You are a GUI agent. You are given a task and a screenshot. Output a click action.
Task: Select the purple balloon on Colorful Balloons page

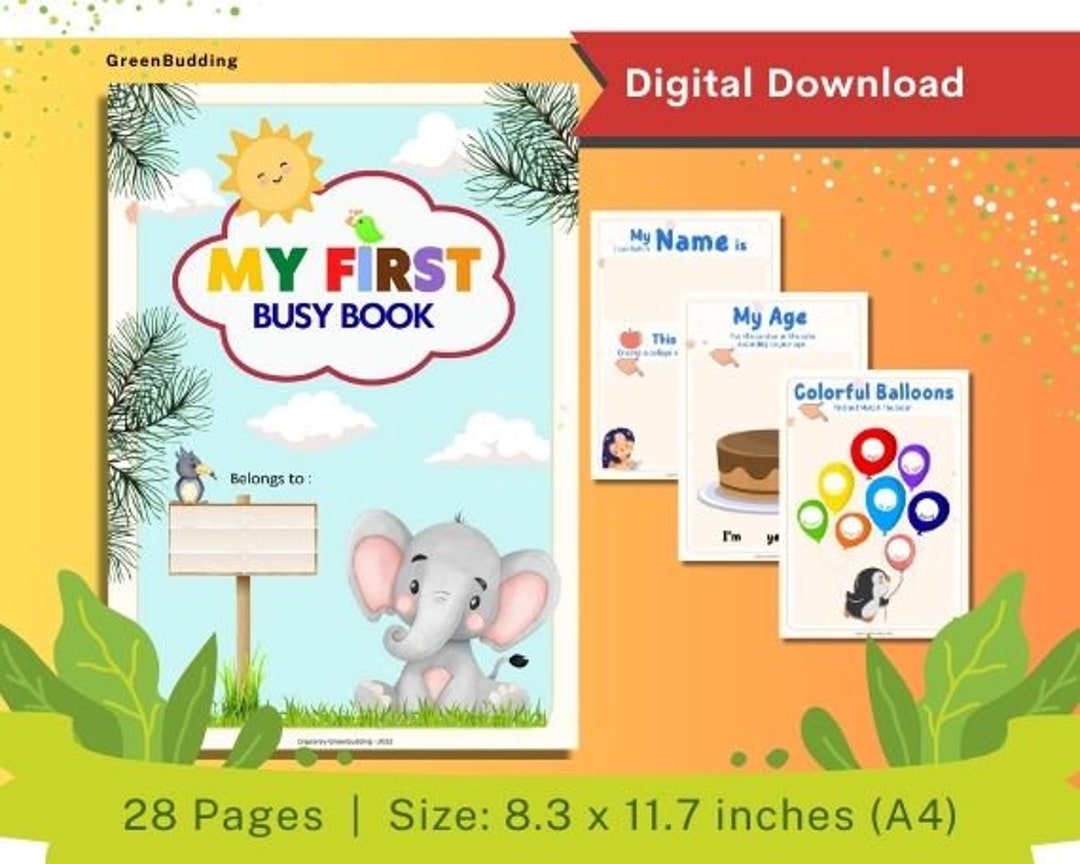(x=913, y=464)
